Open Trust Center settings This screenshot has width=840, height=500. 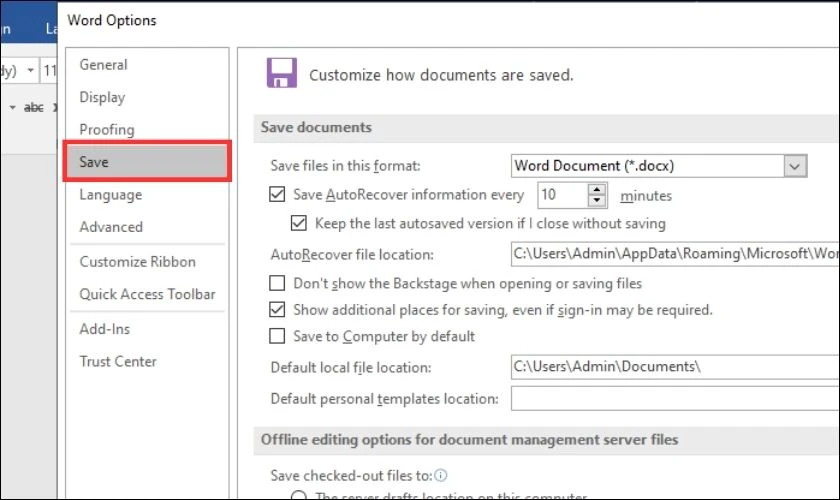(x=118, y=361)
